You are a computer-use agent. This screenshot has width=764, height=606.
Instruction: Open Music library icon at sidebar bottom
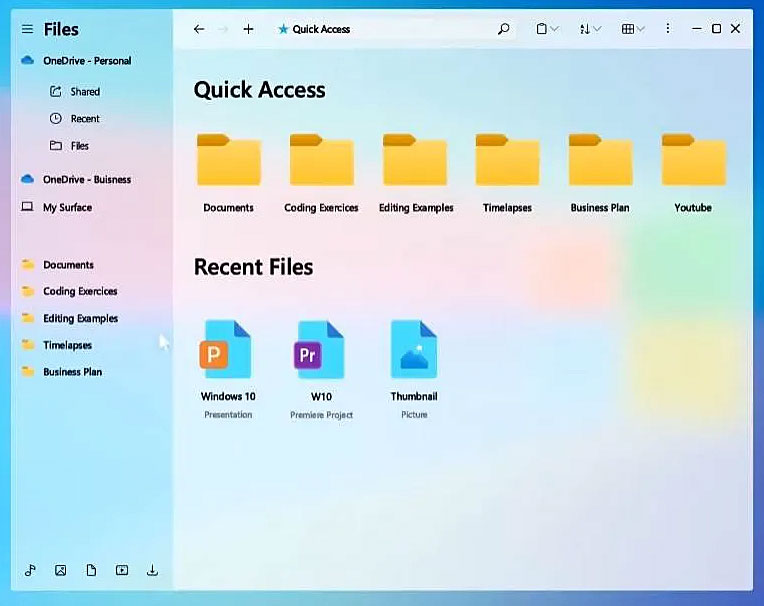click(x=30, y=570)
